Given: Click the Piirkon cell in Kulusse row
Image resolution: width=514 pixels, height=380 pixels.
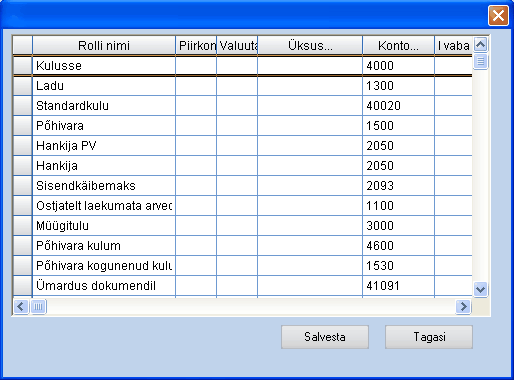Looking at the screenshot, I should click(x=196, y=66).
